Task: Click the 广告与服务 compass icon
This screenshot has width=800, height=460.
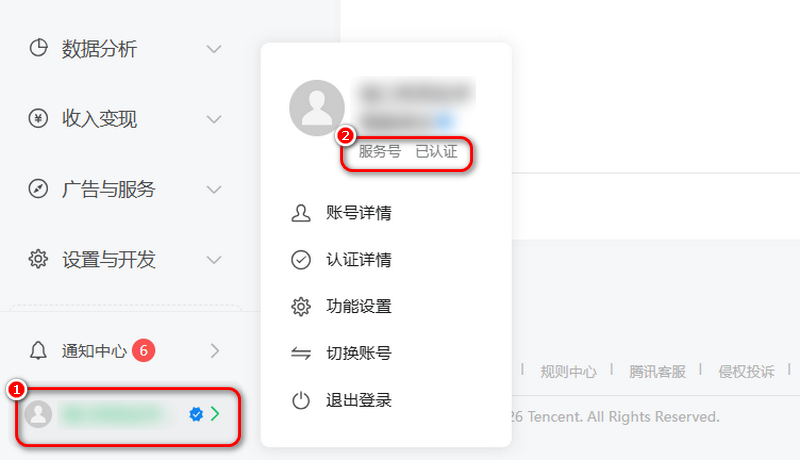Action: tap(38, 189)
